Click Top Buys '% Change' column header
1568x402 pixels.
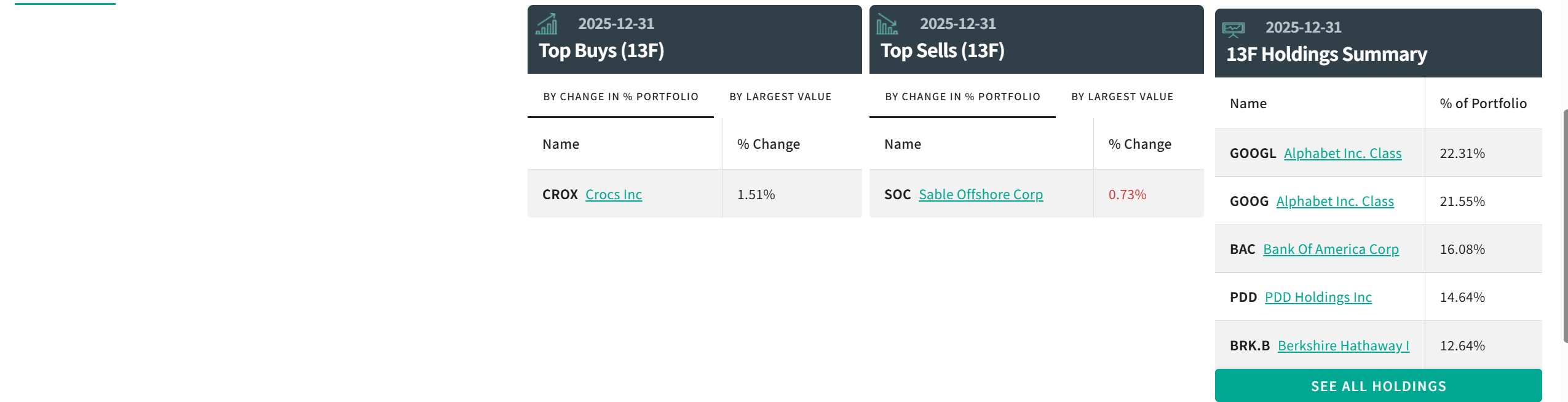[768, 144]
